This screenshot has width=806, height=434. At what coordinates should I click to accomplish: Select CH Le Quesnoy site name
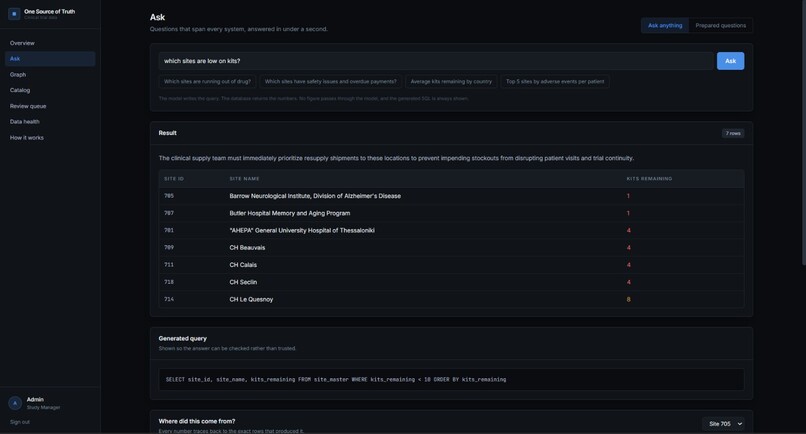pos(251,299)
